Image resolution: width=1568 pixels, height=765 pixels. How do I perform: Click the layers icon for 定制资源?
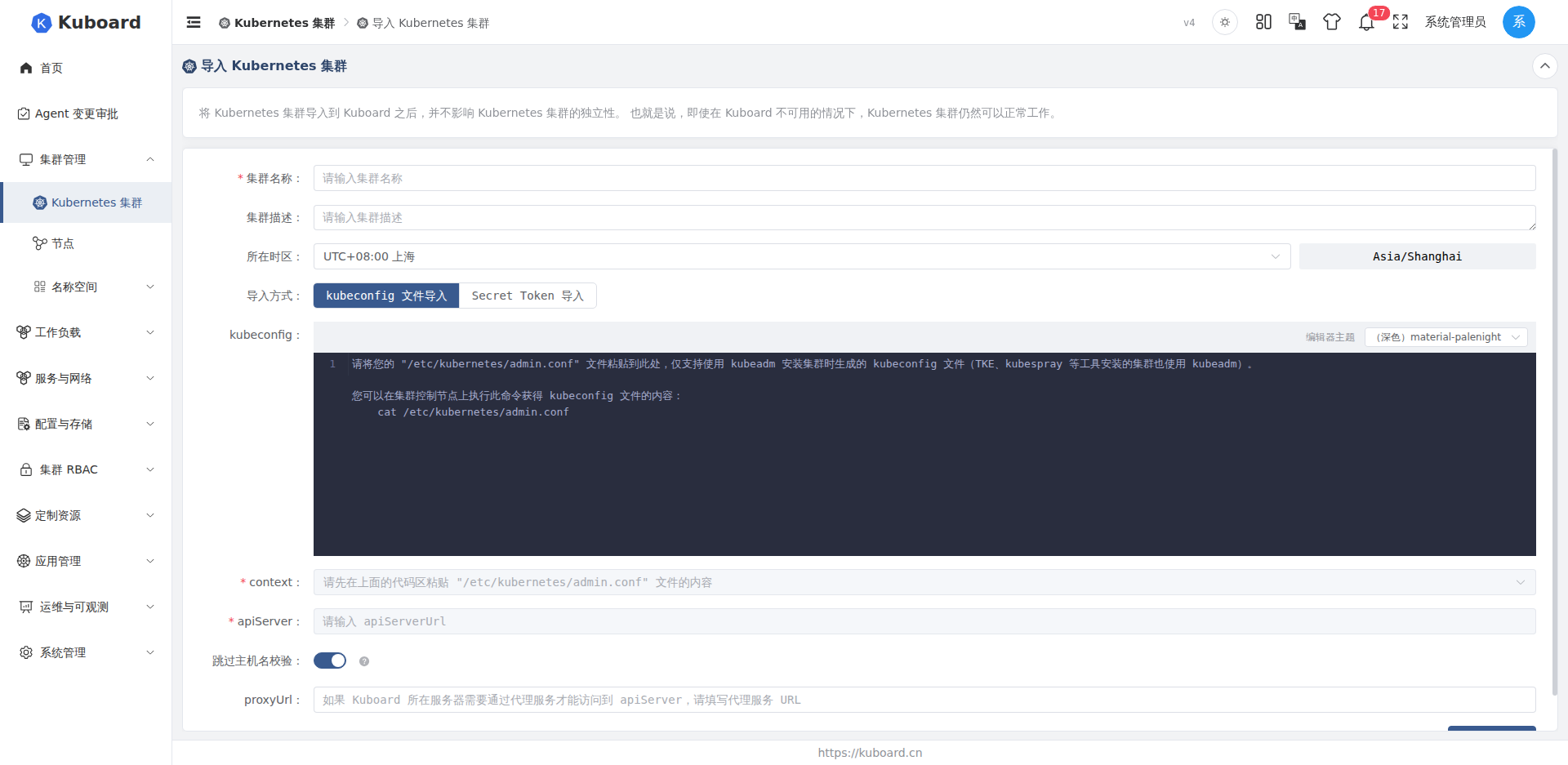point(24,515)
